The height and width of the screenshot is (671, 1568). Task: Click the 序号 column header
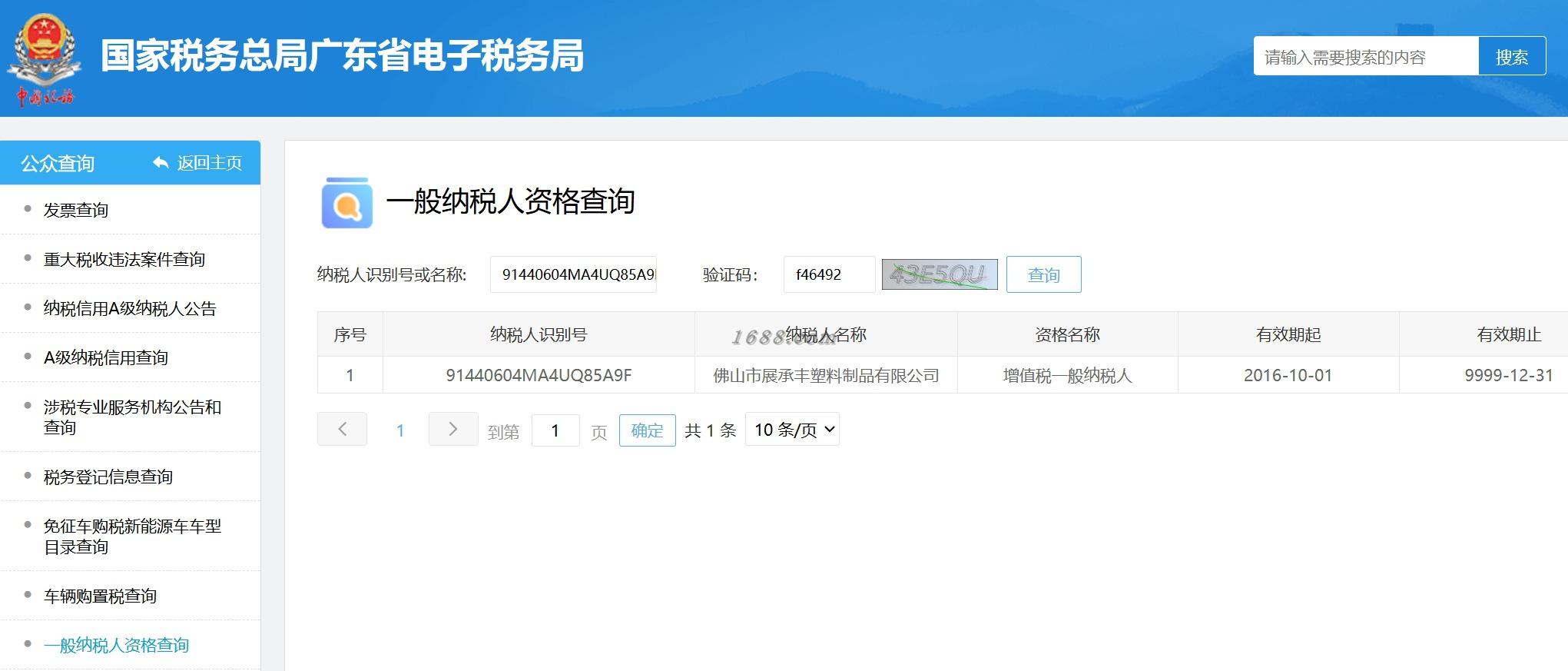click(x=350, y=334)
